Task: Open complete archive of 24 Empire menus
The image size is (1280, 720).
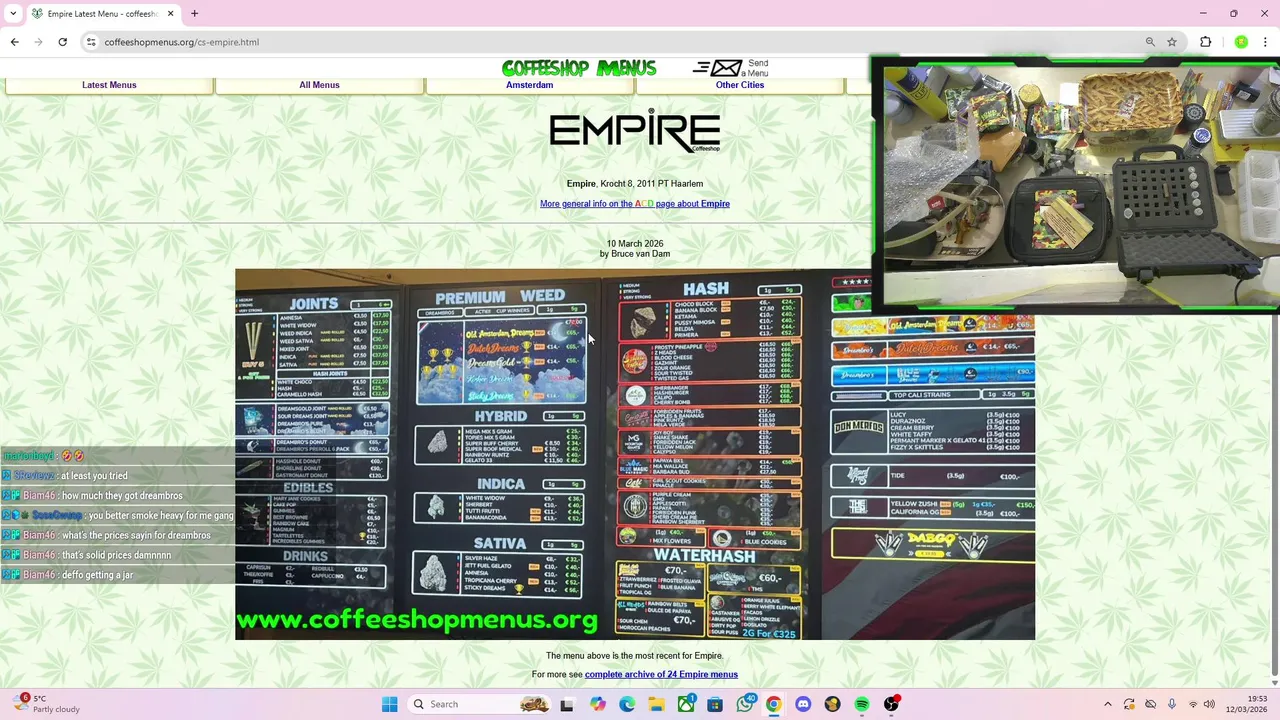Action: tap(661, 675)
